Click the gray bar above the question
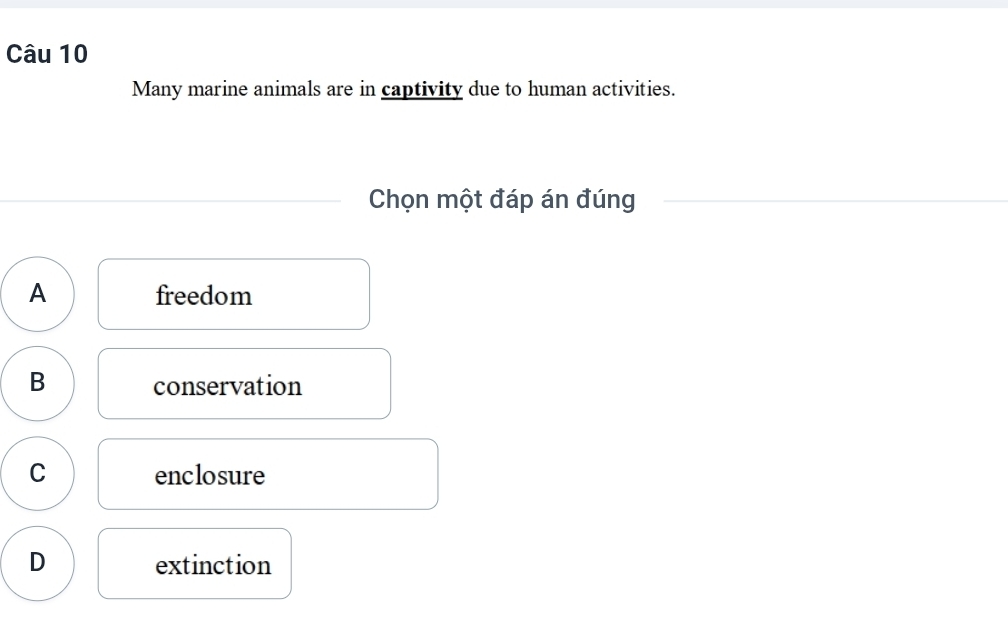 504,4
